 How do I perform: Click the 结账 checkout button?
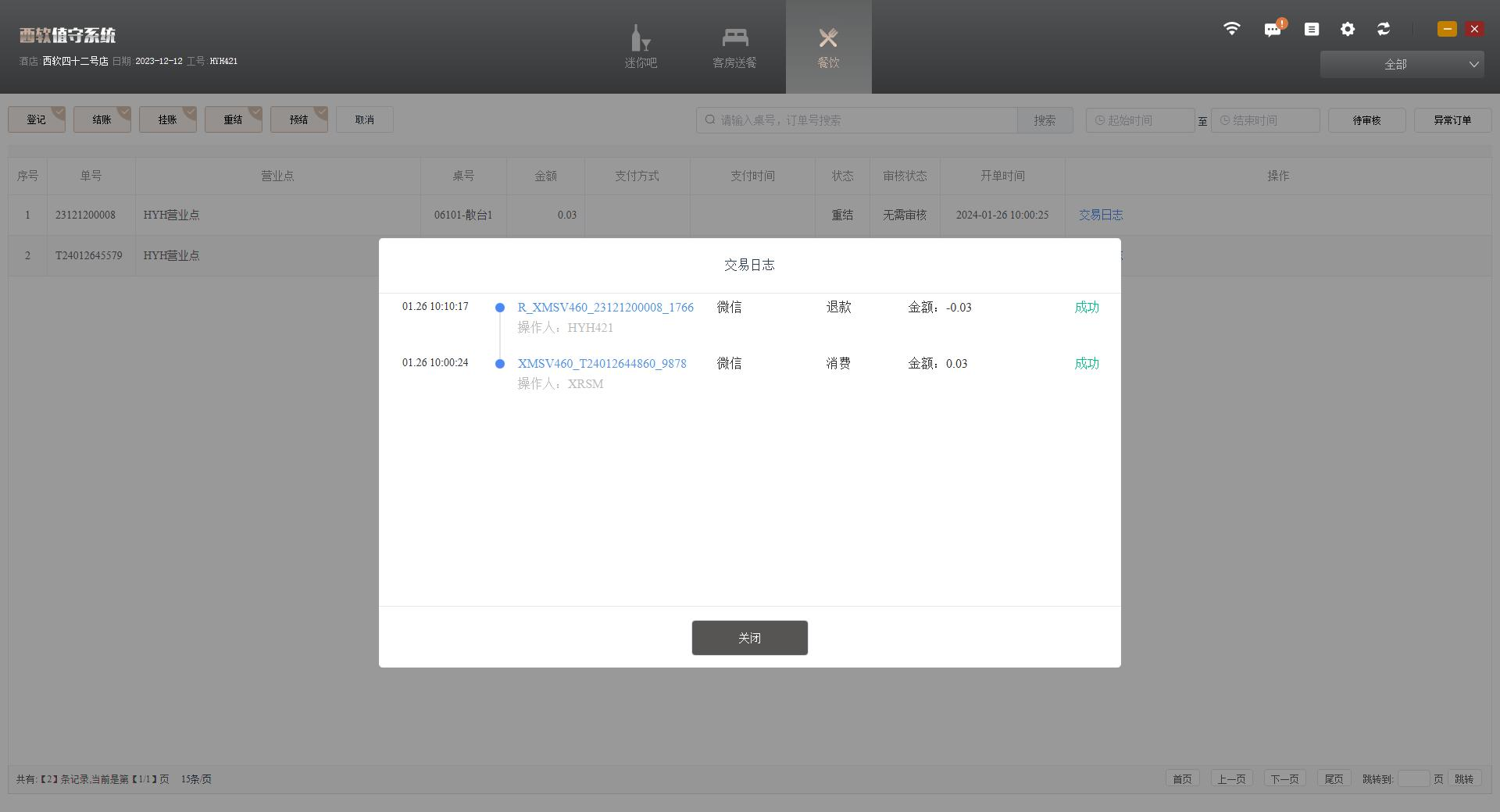tap(102, 119)
